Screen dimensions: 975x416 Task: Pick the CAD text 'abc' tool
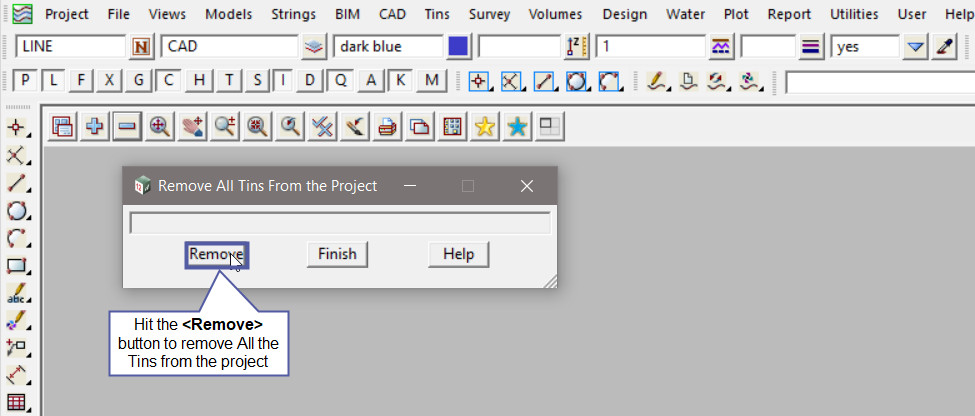coord(17,294)
